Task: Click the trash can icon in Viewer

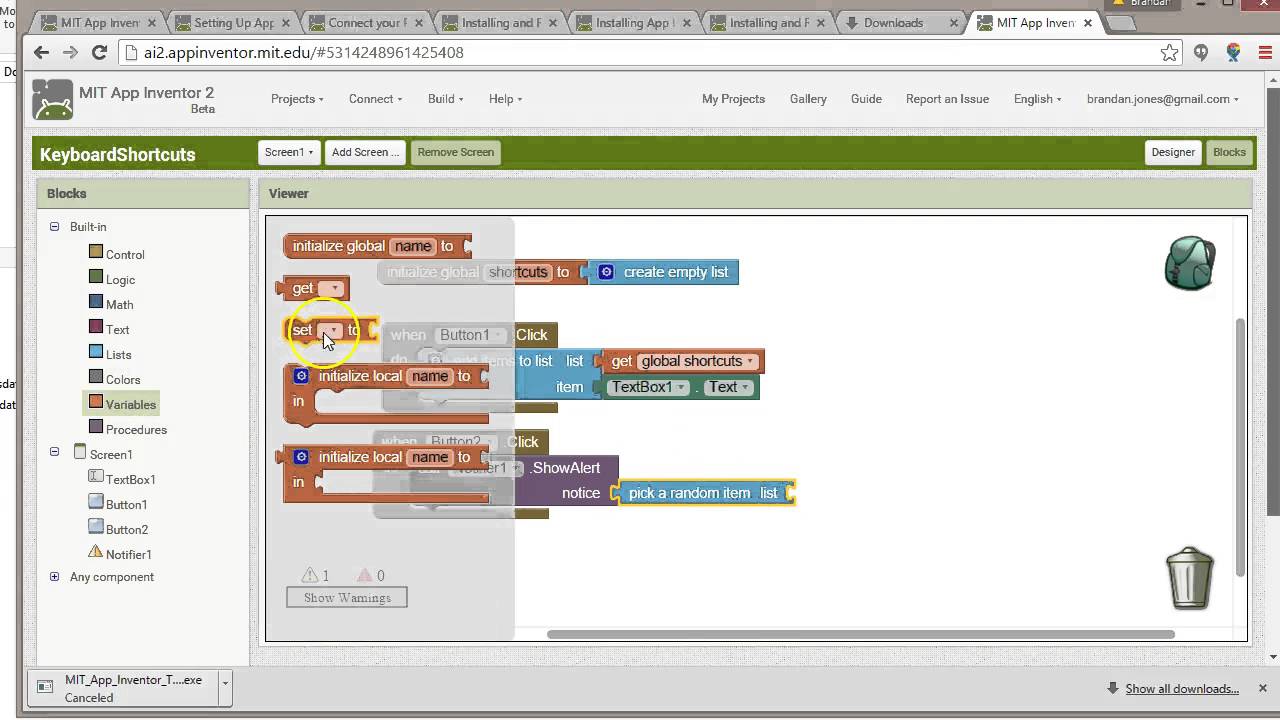Action: click(x=1190, y=577)
